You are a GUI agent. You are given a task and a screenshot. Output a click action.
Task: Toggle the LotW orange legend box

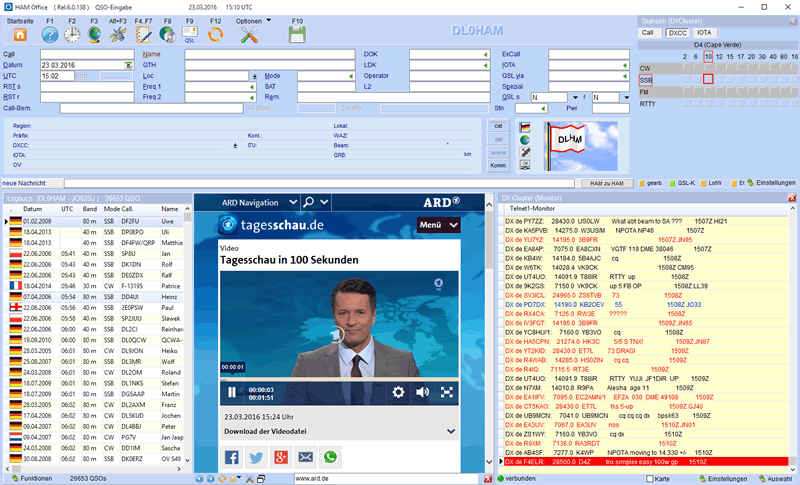(x=703, y=184)
